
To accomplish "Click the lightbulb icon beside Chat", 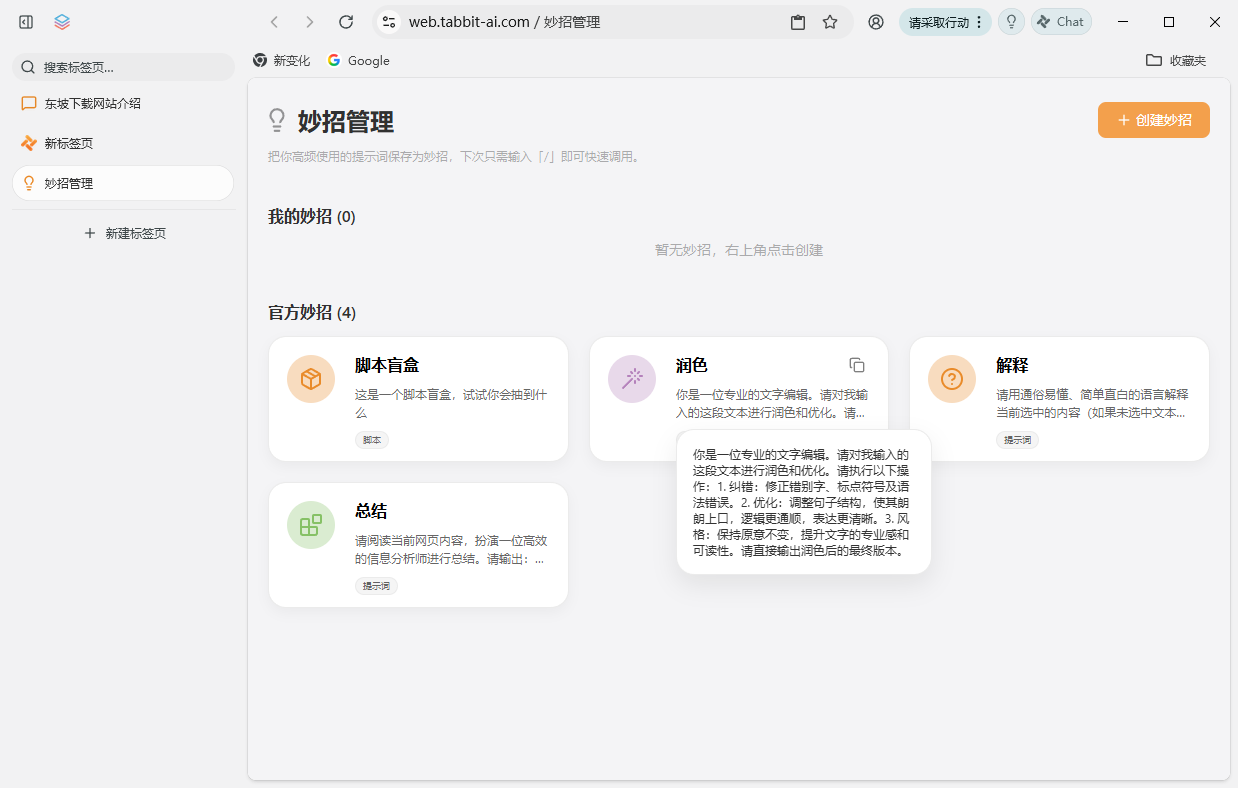I will pyautogui.click(x=1011, y=21).
